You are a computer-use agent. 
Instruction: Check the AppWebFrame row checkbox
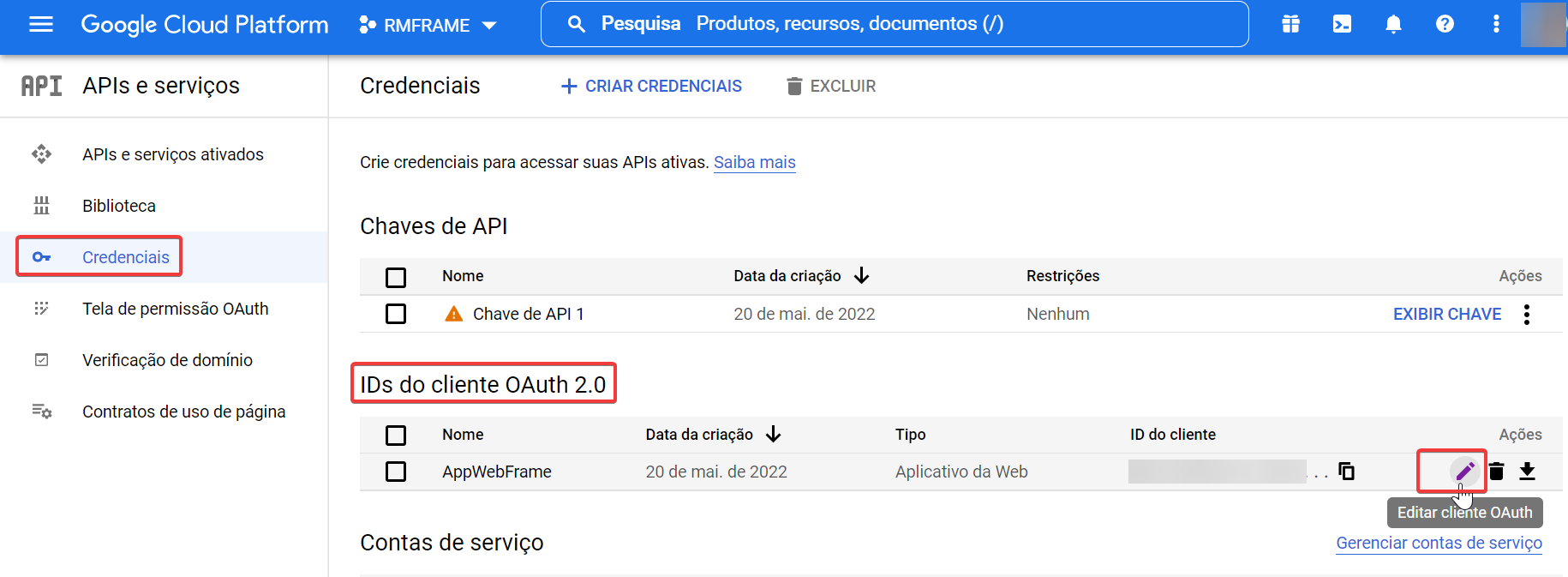pyautogui.click(x=396, y=472)
